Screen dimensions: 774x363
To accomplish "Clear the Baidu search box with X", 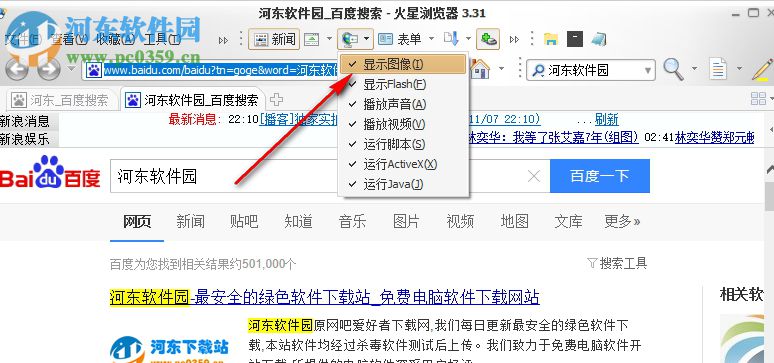I will click(534, 176).
